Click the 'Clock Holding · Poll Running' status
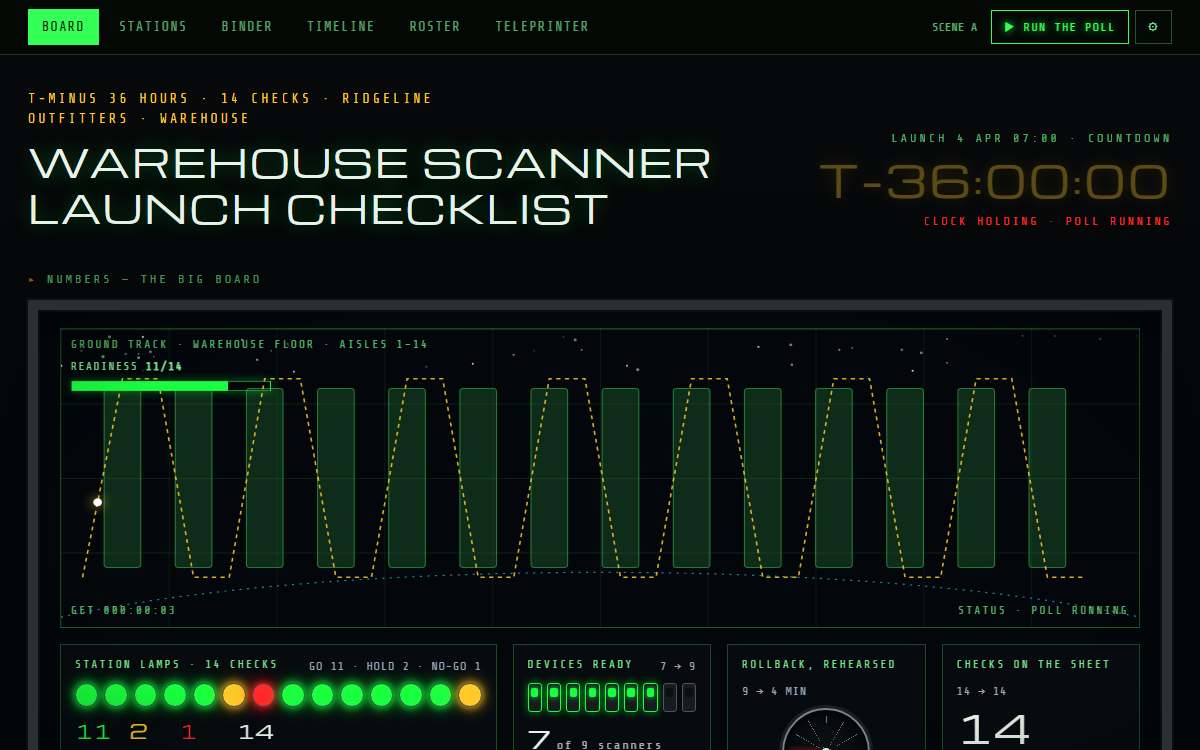This screenshot has height=750, width=1200. pos(1047,222)
